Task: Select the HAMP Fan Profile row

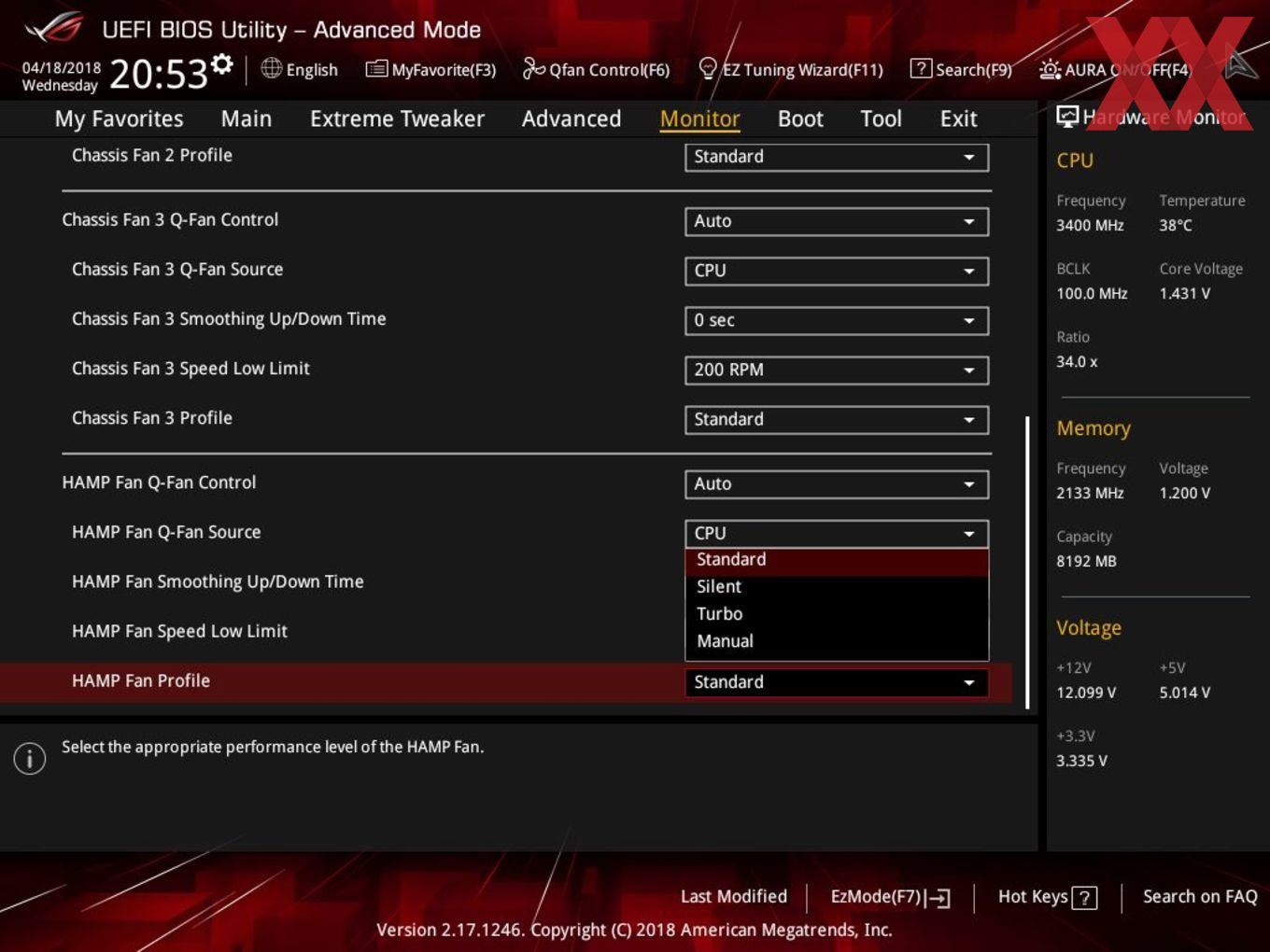Action: (505, 682)
